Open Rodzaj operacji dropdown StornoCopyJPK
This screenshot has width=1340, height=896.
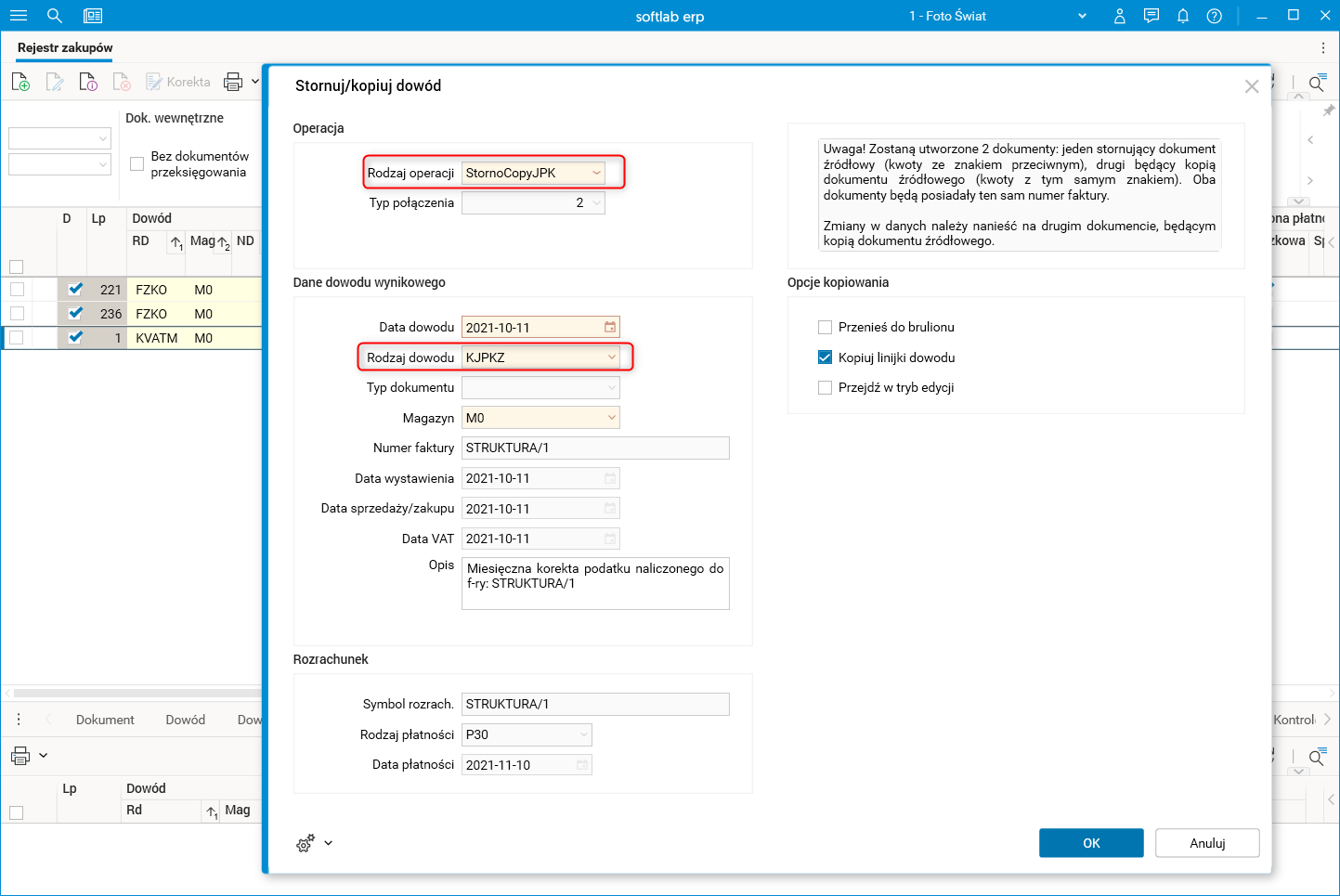596,173
